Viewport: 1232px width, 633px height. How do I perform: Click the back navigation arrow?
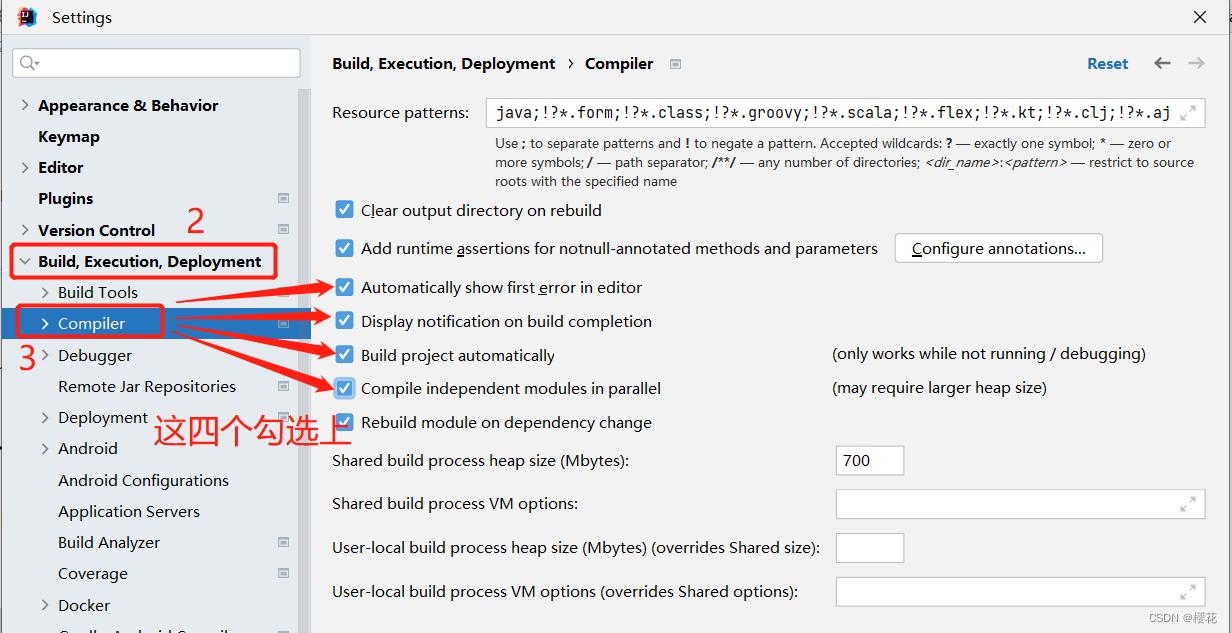(x=1162, y=63)
